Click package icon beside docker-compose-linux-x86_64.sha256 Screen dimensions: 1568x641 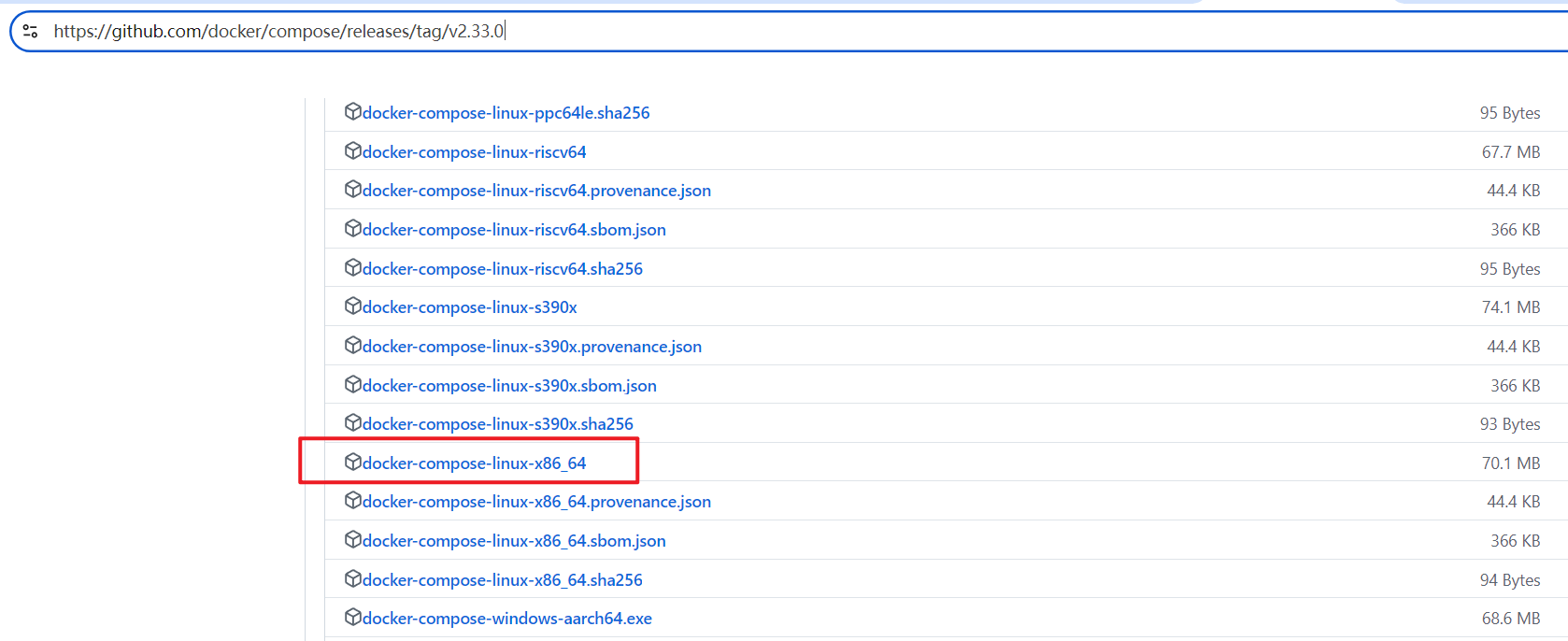353,578
